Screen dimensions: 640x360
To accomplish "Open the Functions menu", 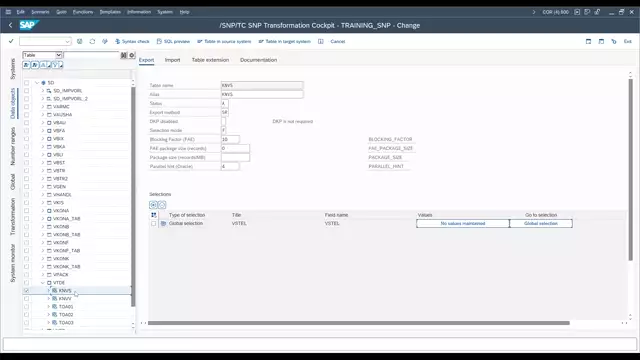I will pos(83,12).
